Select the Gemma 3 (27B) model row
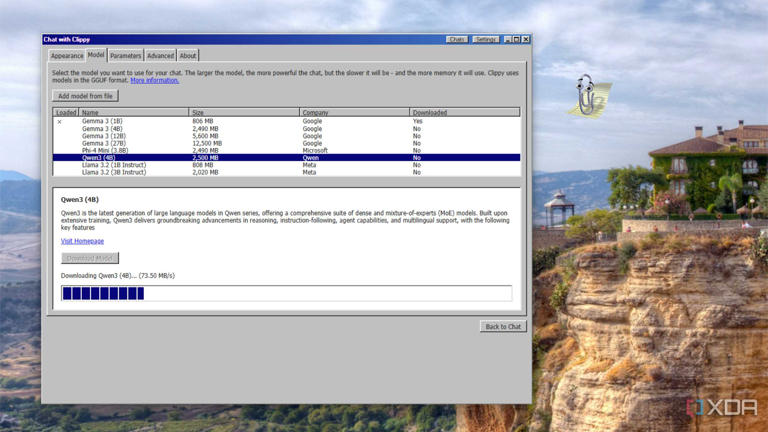Image resolution: width=768 pixels, height=432 pixels. click(x=287, y=144)
